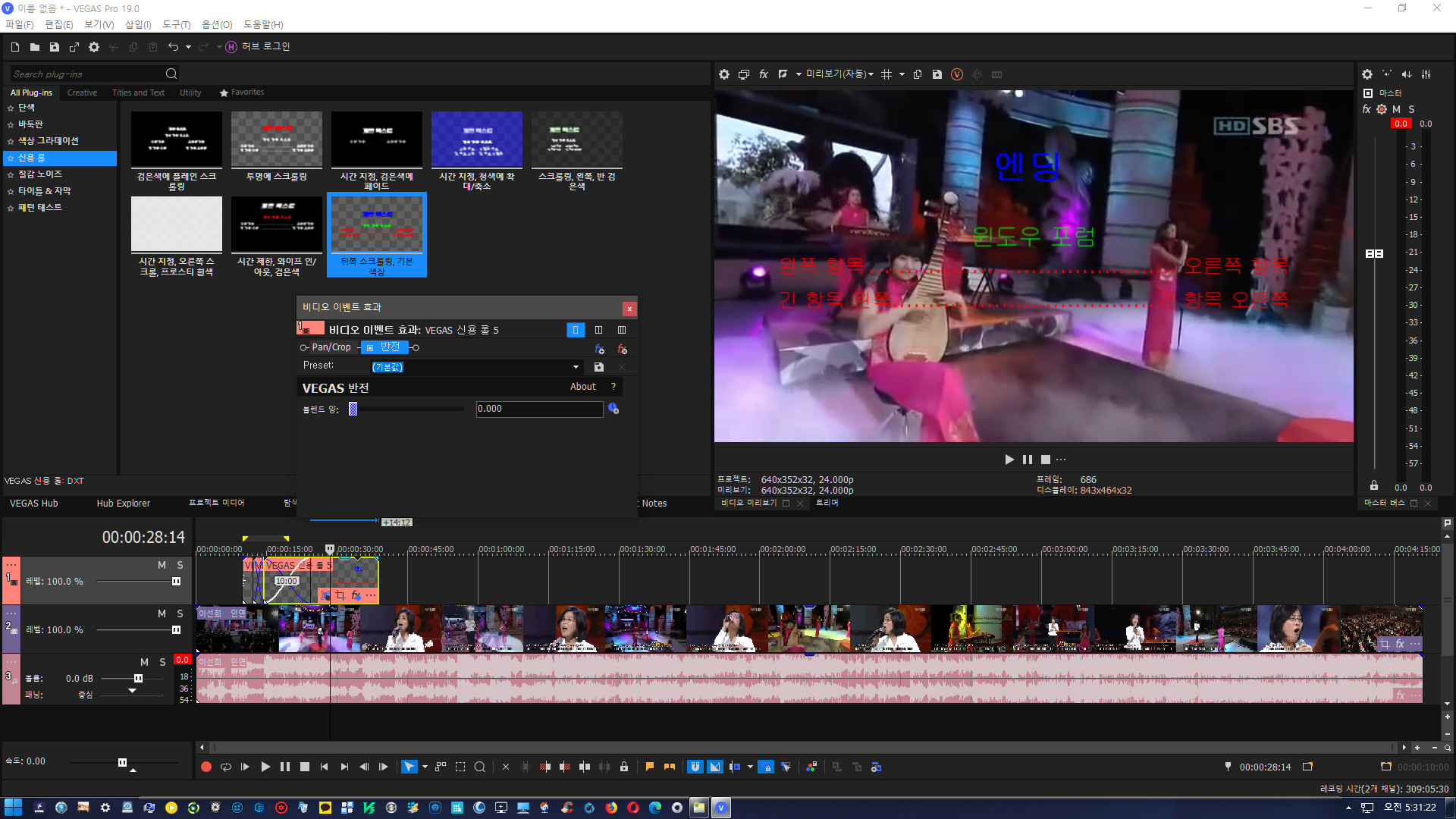1456x819 pixels.
Task: Stop playback in the transport bar
Action: pyautogui.click(x=305, y=767)
